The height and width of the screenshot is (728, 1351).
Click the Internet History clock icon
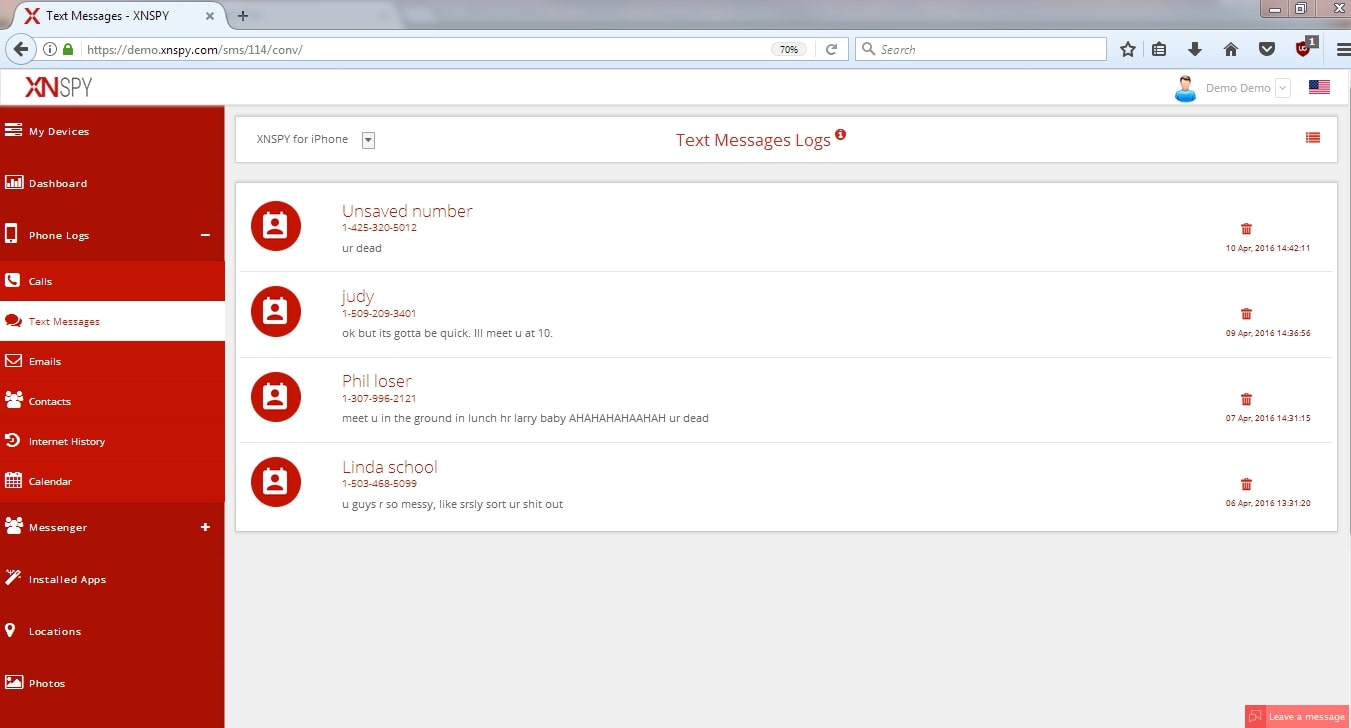13,440
